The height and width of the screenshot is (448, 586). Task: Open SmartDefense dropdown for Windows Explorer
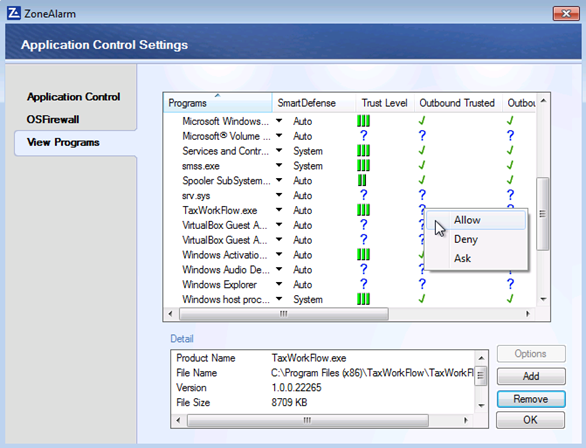coord(279,284)
